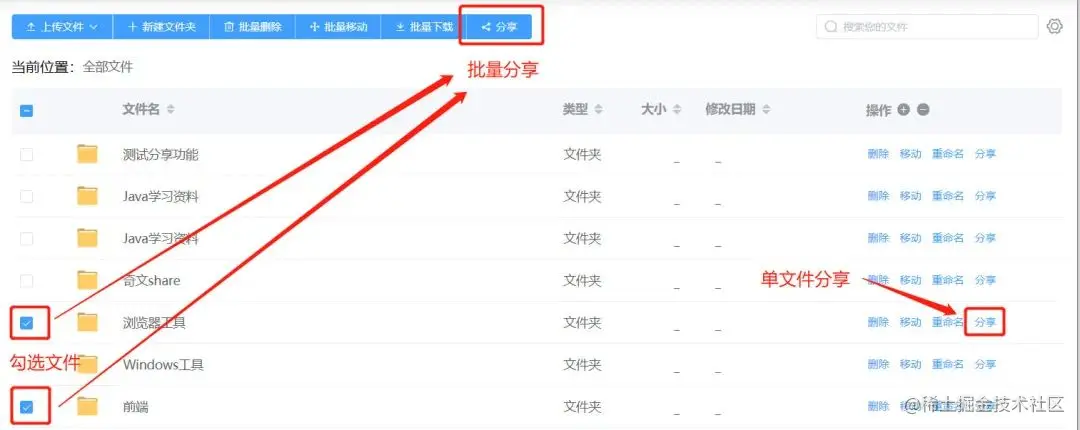
Task: Focus the file search input field
Action: coord(927,27)
